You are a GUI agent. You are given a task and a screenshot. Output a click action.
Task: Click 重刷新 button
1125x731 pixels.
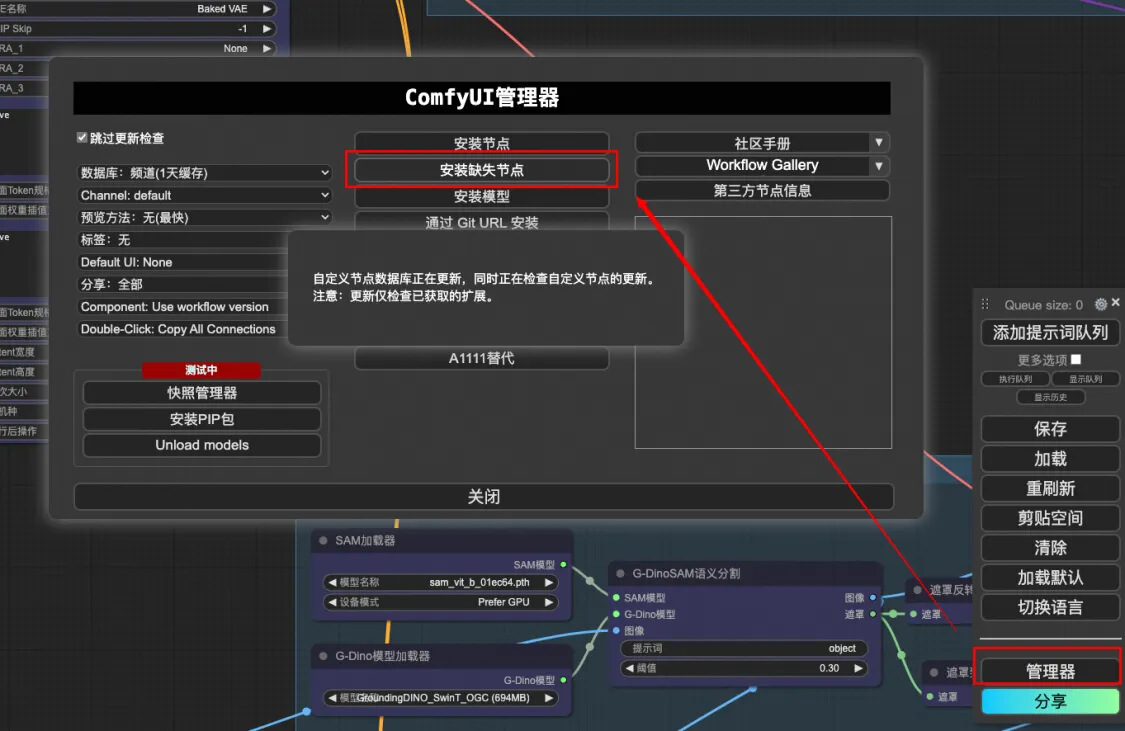coord(1050,489)
